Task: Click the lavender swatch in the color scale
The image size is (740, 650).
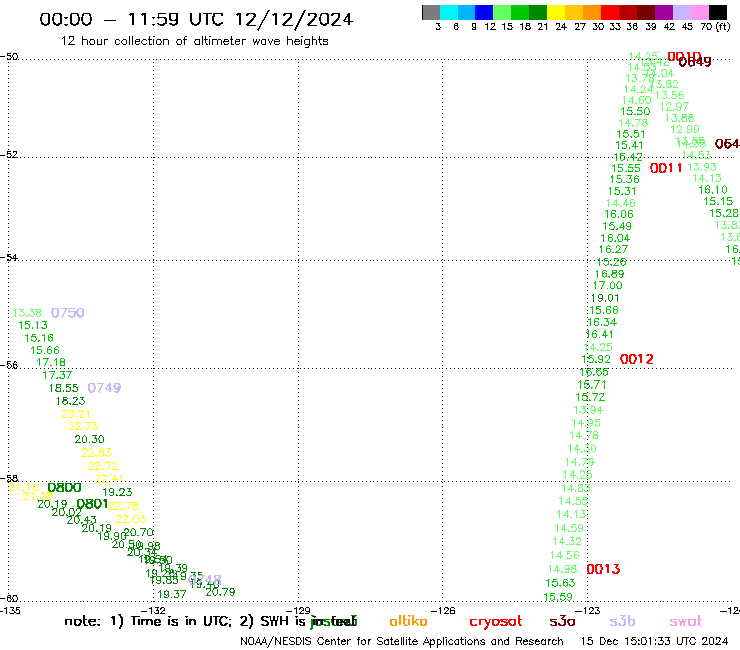Action: pyautogui.click(x=681, y=12)
